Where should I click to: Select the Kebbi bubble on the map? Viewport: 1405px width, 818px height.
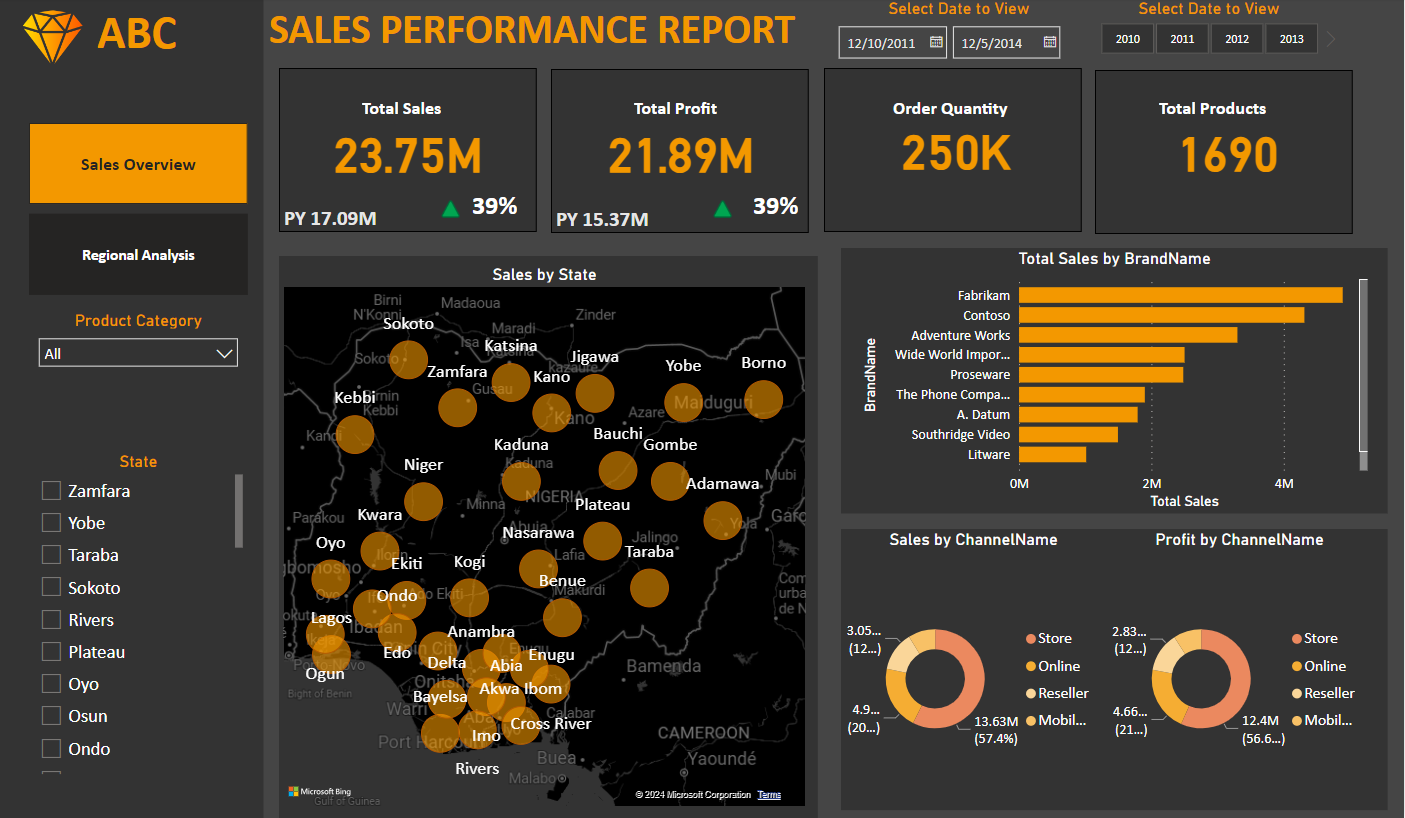click(x=355, y=434)
